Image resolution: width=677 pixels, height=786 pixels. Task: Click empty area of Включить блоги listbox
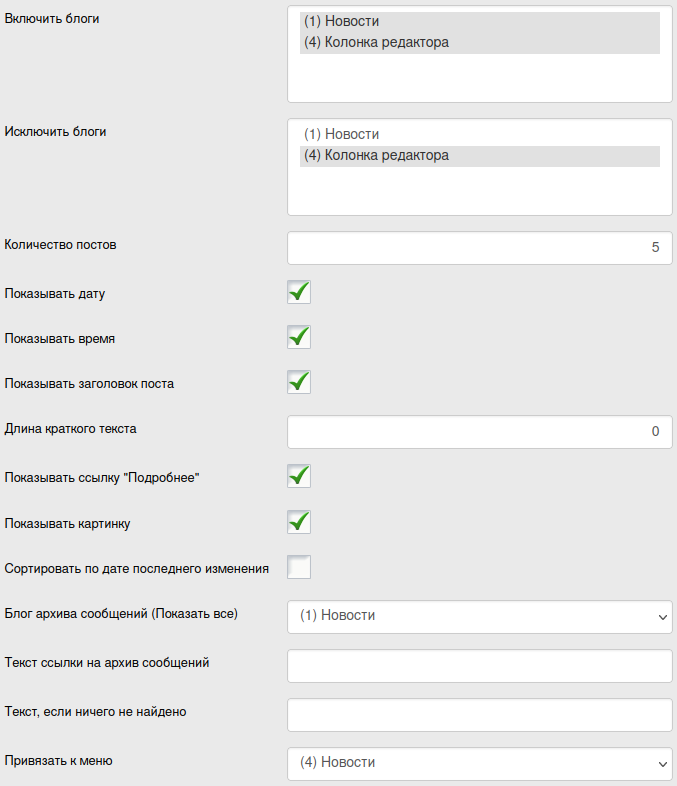[479, 80]
